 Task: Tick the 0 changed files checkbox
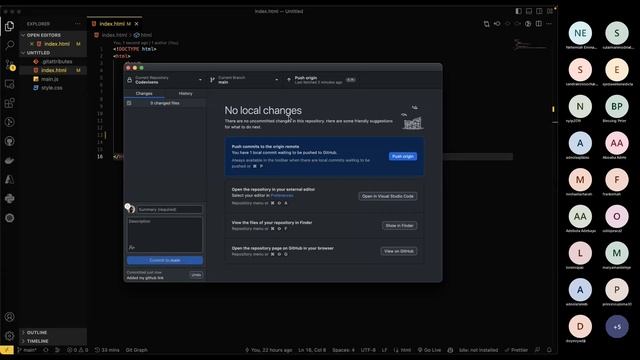point(129,103)
